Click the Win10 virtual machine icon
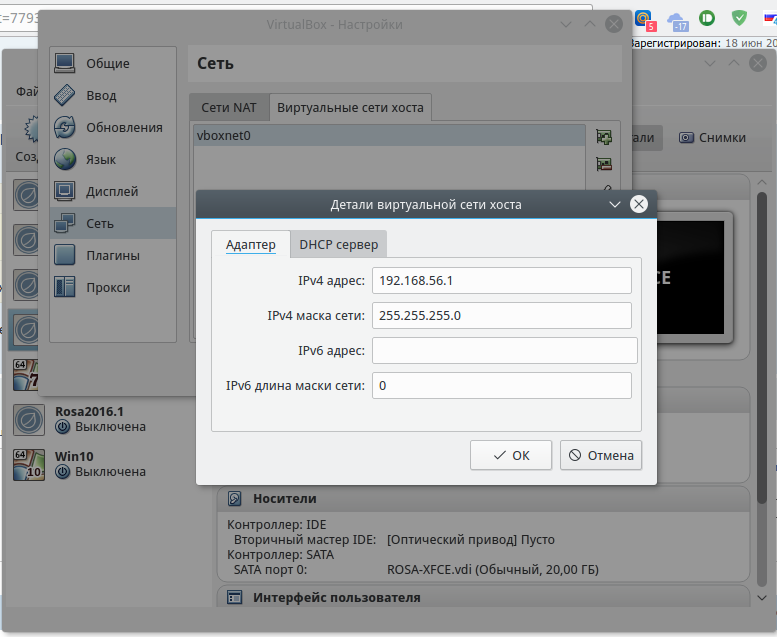This screenshot has width=777, height=637. (29, 464)
